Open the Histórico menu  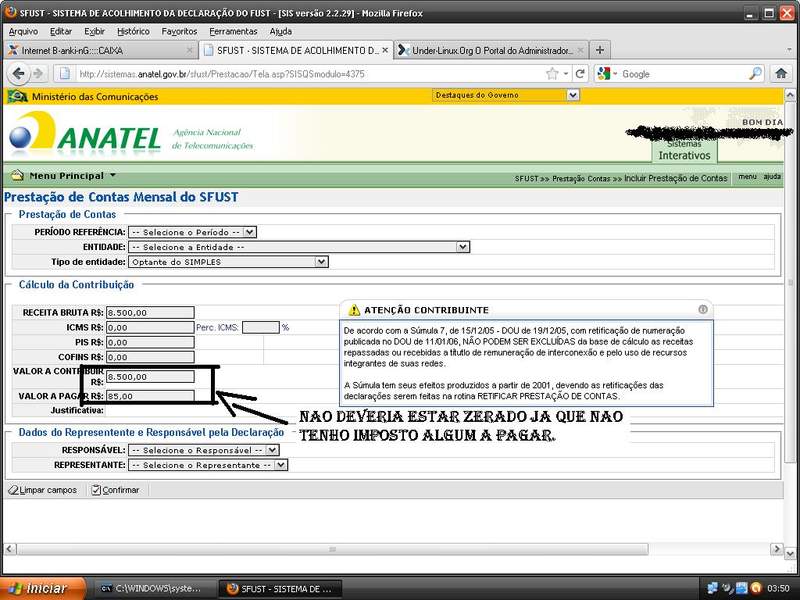pos(133,31)
